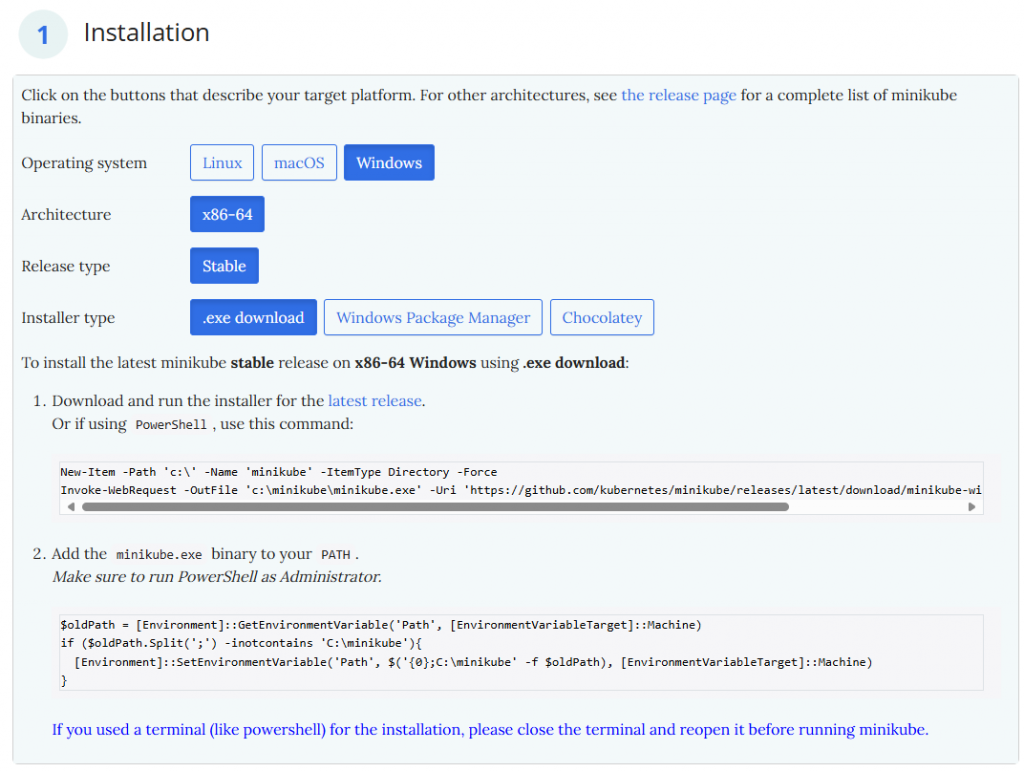Viewport: 1024px width, 772px height.
Task: Open the release page link
Action: 679,95
